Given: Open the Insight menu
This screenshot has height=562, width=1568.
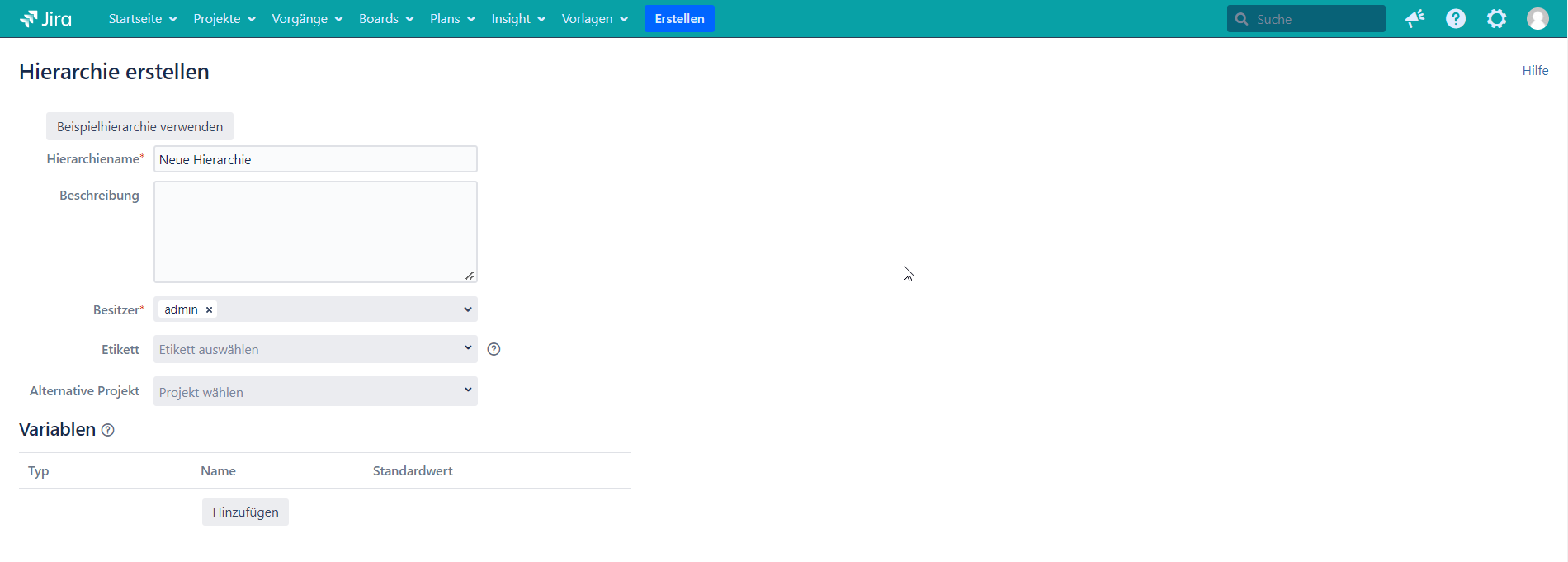Looking at the screenshot, I should [517, 19].
